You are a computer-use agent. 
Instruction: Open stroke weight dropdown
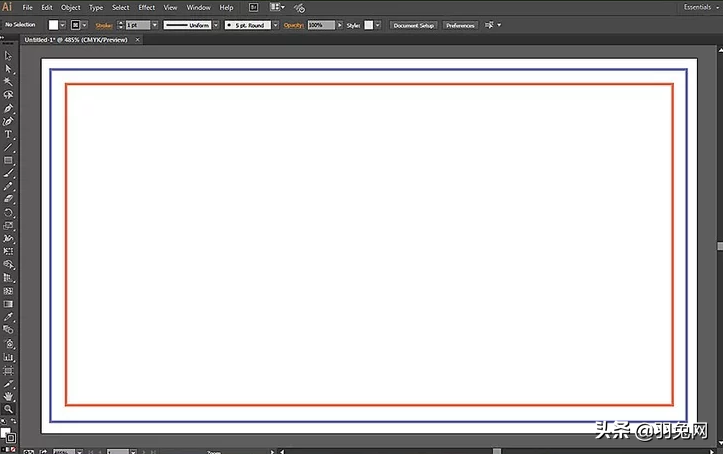pyautogui.click(x=155, y=25)
